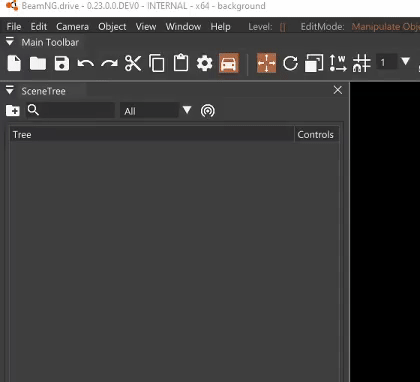
Task: Select the Rotate gizmo tool
Action: tap(290, 63)
